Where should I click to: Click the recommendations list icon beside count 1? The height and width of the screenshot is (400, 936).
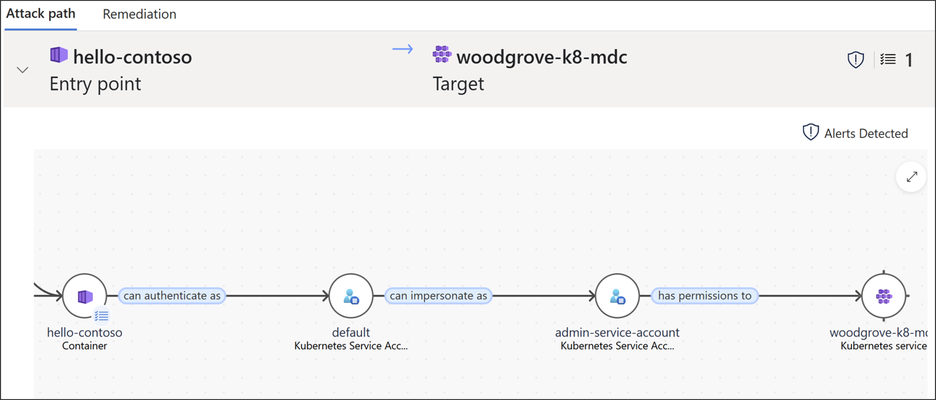(888, 60)
